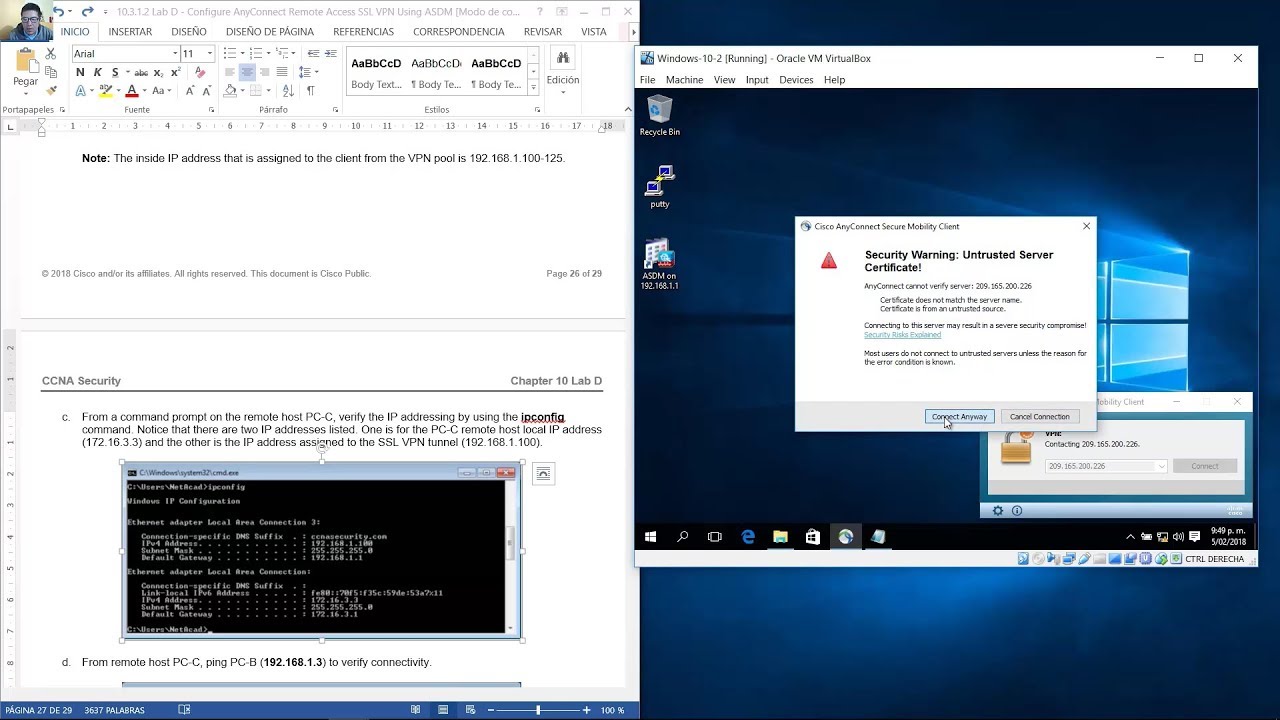The image size is (1280, 720).
Task: Toggle italic (K) formatting in Word
Action: coord(98,72)
